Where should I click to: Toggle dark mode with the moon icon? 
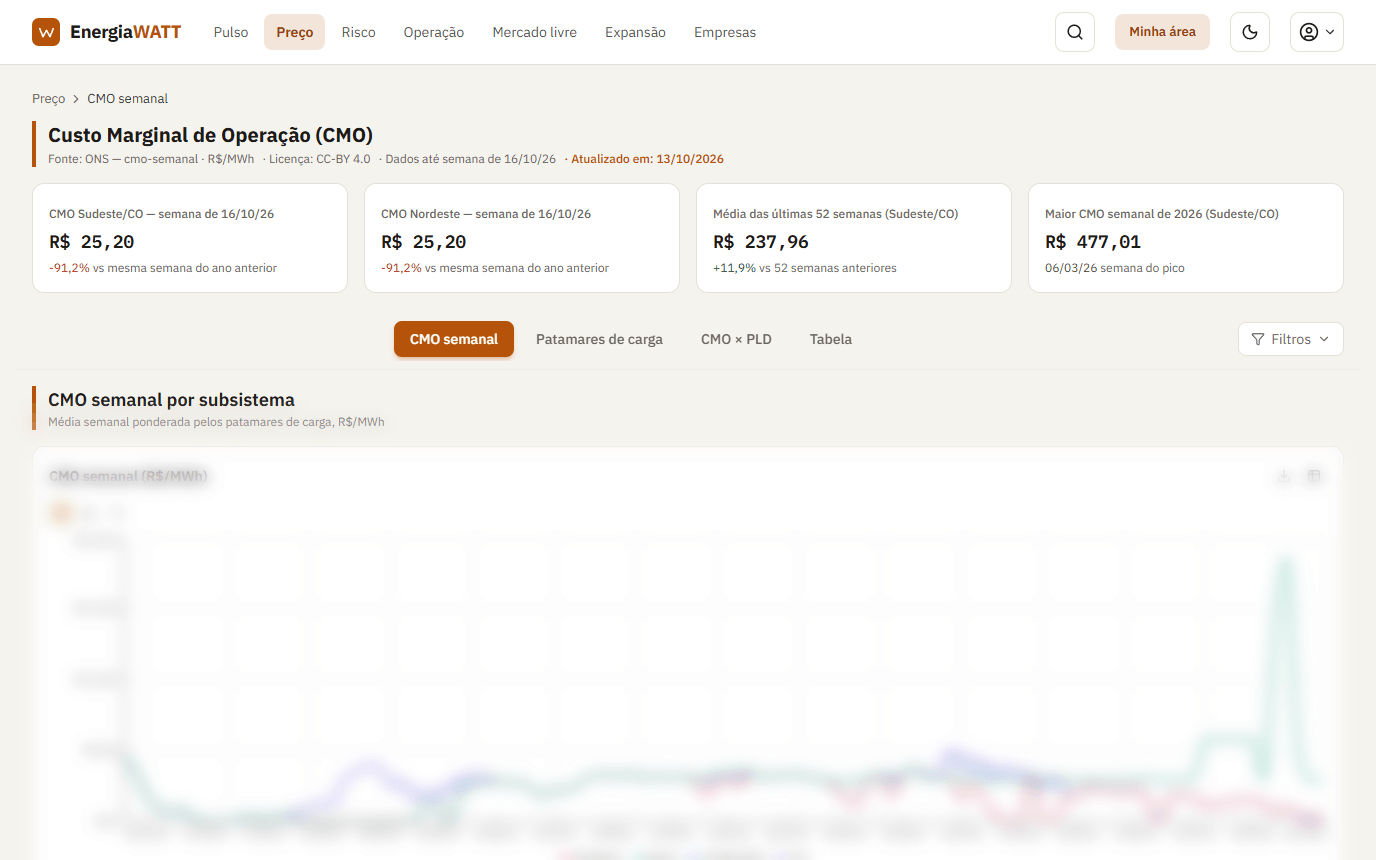1249,32
